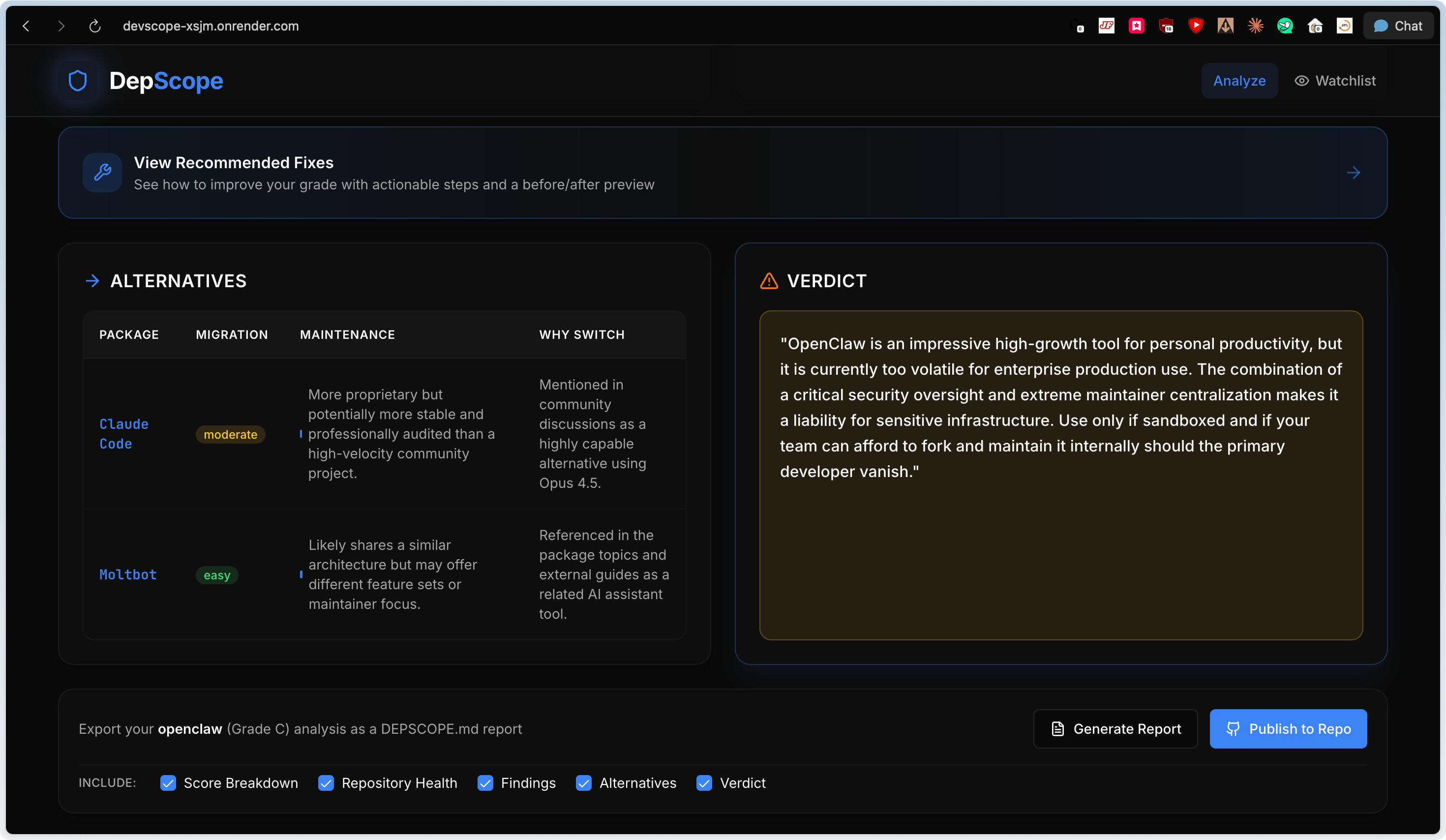Click the DepScope shield logo icon
Screen dimensions: 1446x840
(x=78, y=81)
